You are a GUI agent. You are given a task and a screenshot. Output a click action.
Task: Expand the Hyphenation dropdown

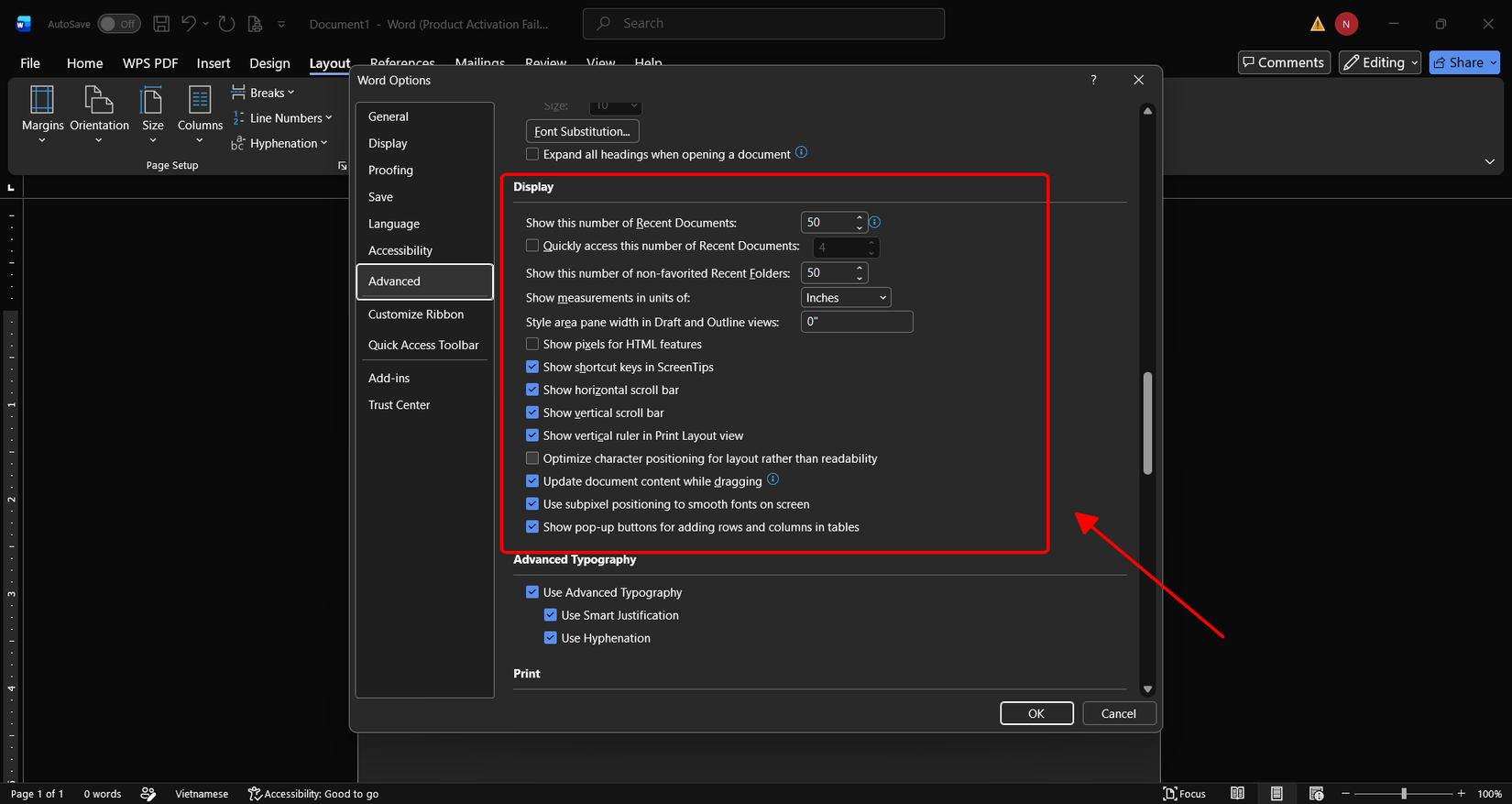pyautogui.click(x=279, y=143)
